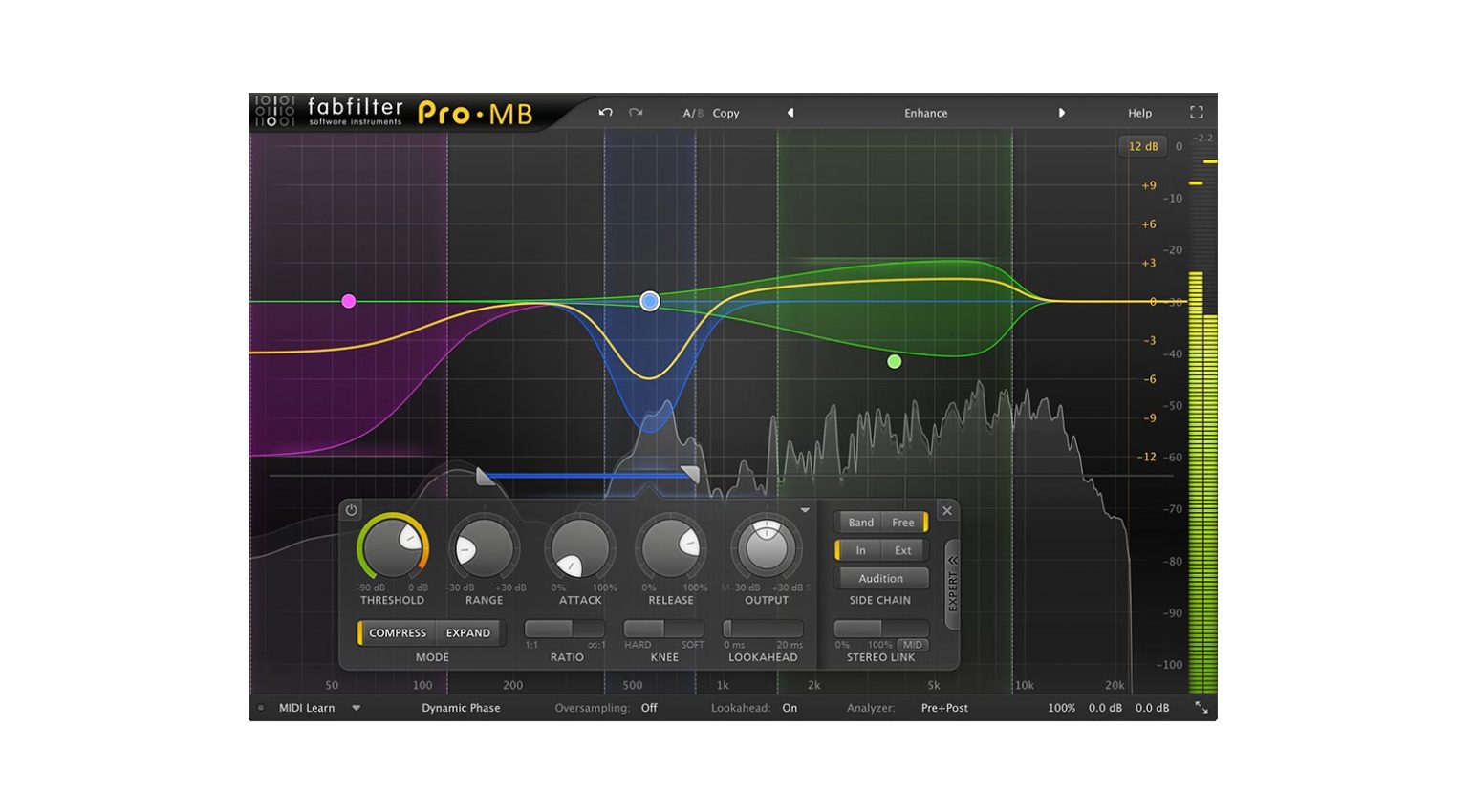The width and height of the screenshot is (1472, 812).
Task: Select the blue mid band dot
Action: pyautogui.click(x=650, y=301)
